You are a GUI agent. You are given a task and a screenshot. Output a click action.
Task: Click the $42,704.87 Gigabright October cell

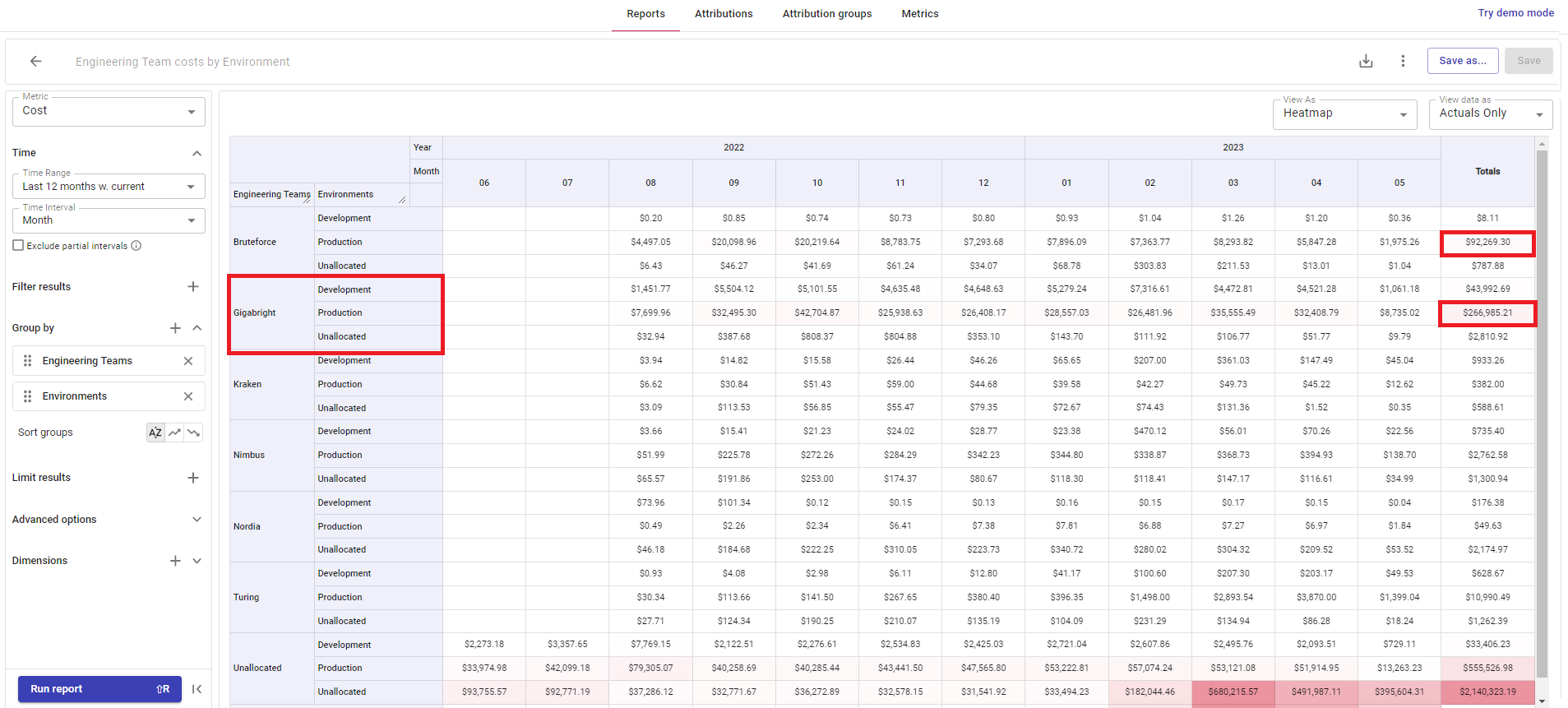click(x=816, y=313)
